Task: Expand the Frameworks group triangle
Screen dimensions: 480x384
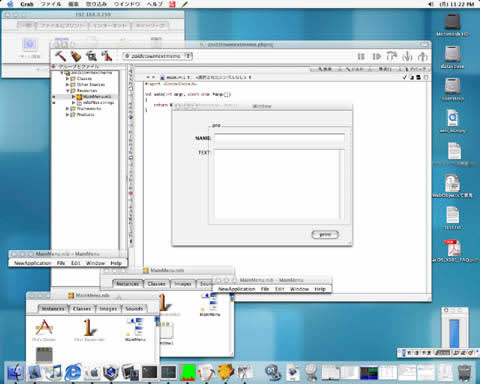Action: coord(67,109)
